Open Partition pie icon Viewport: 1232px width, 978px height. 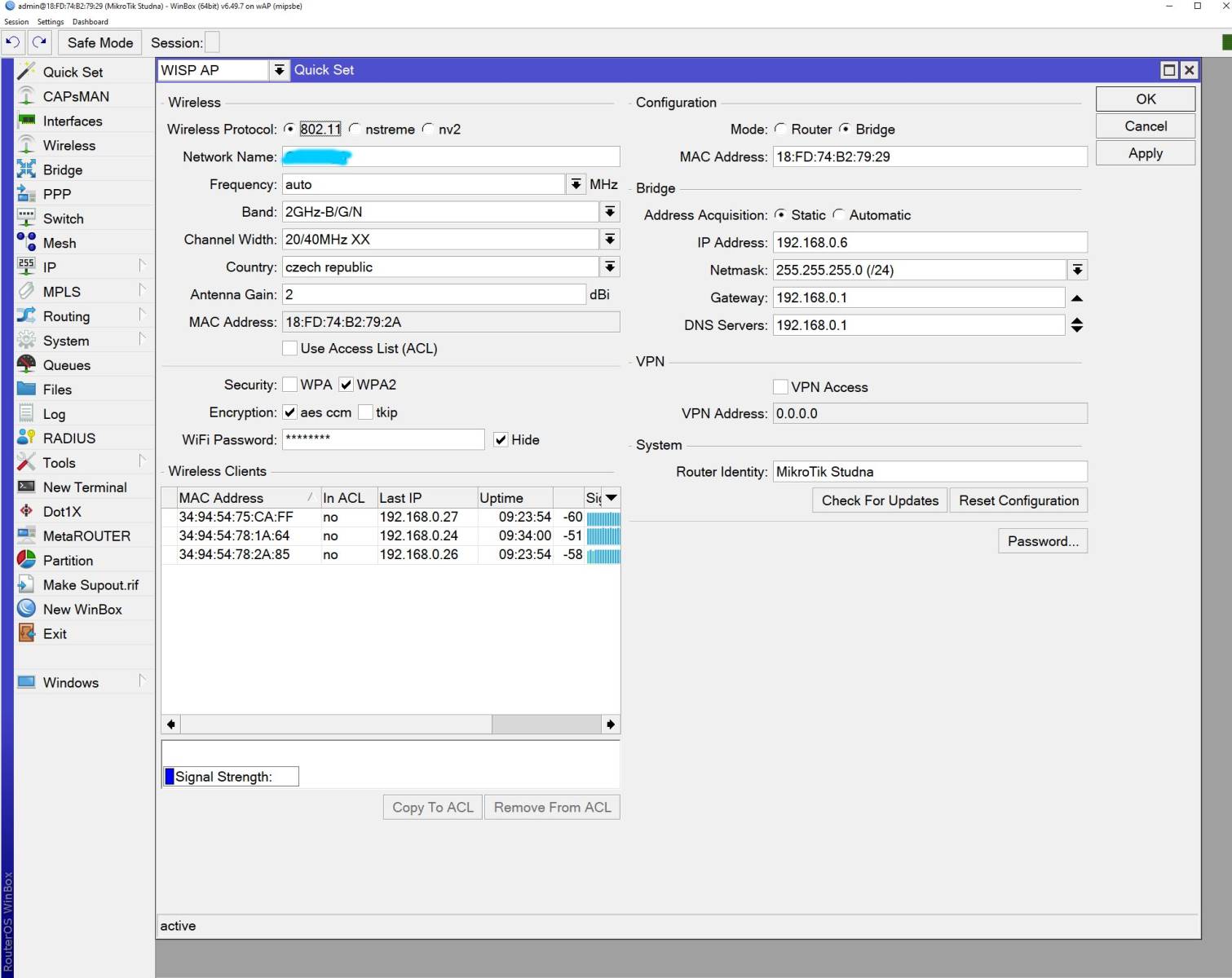tap(26, 560)
